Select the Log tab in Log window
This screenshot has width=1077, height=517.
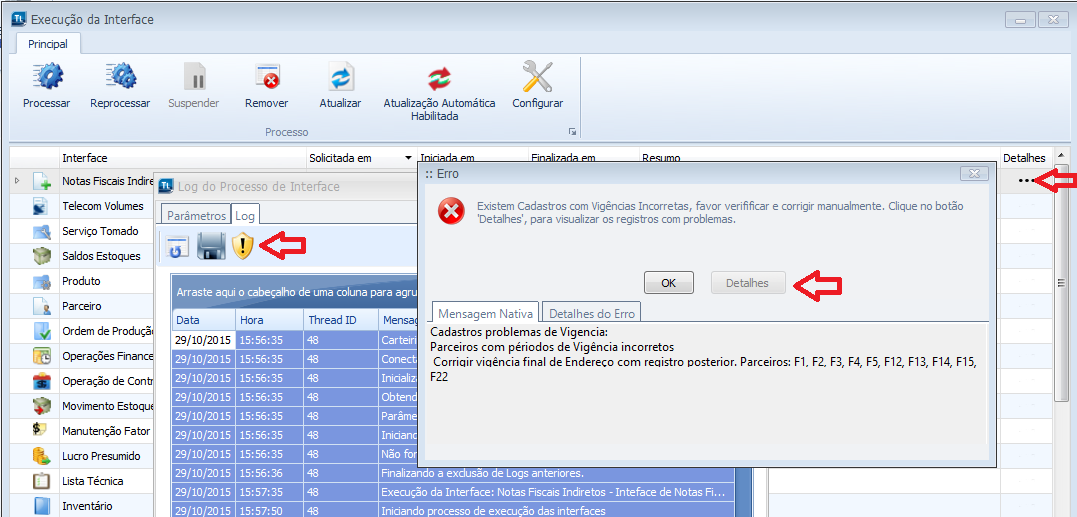(x=245, y=216)
